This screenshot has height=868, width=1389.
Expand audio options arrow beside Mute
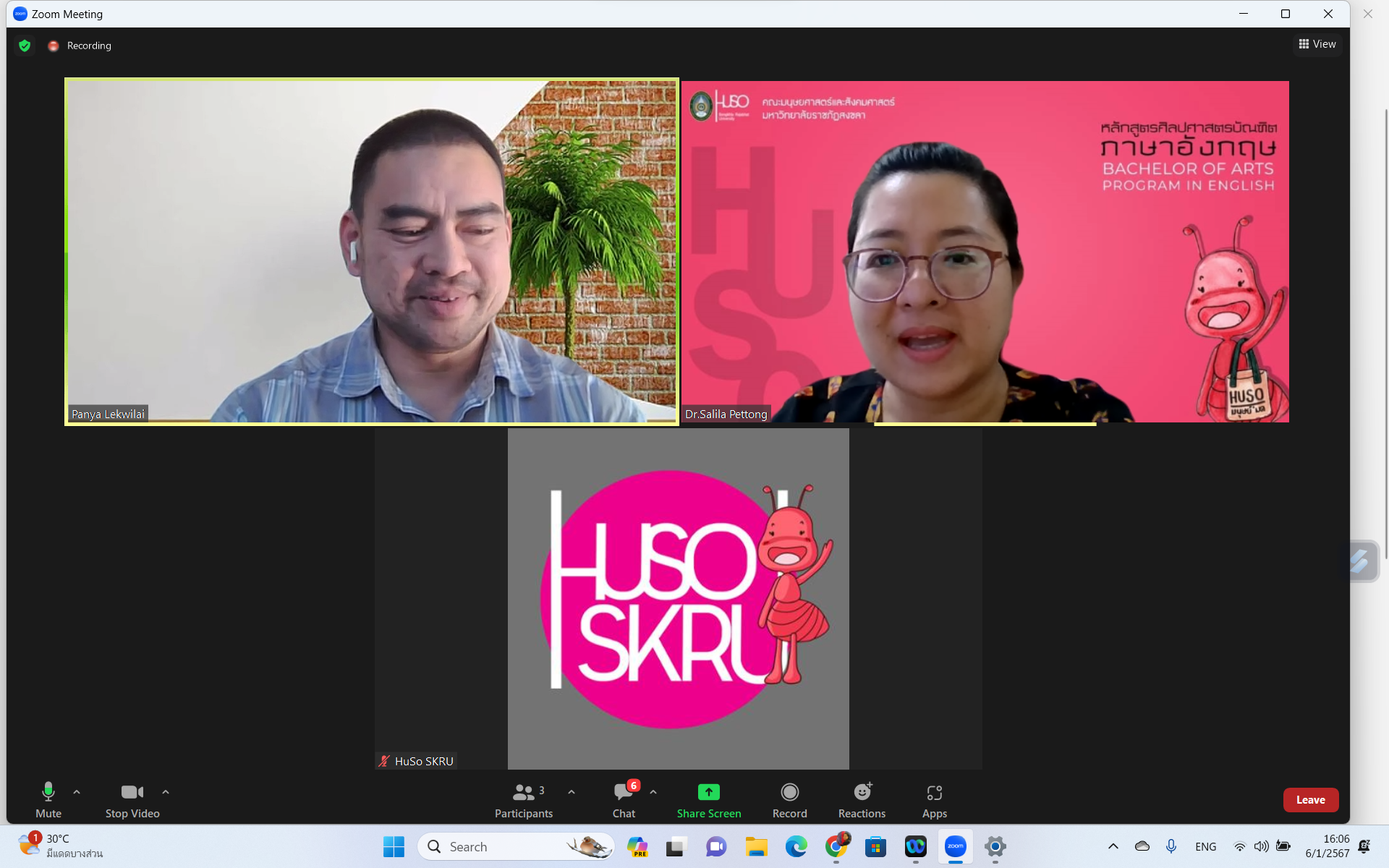click(77, 792)
